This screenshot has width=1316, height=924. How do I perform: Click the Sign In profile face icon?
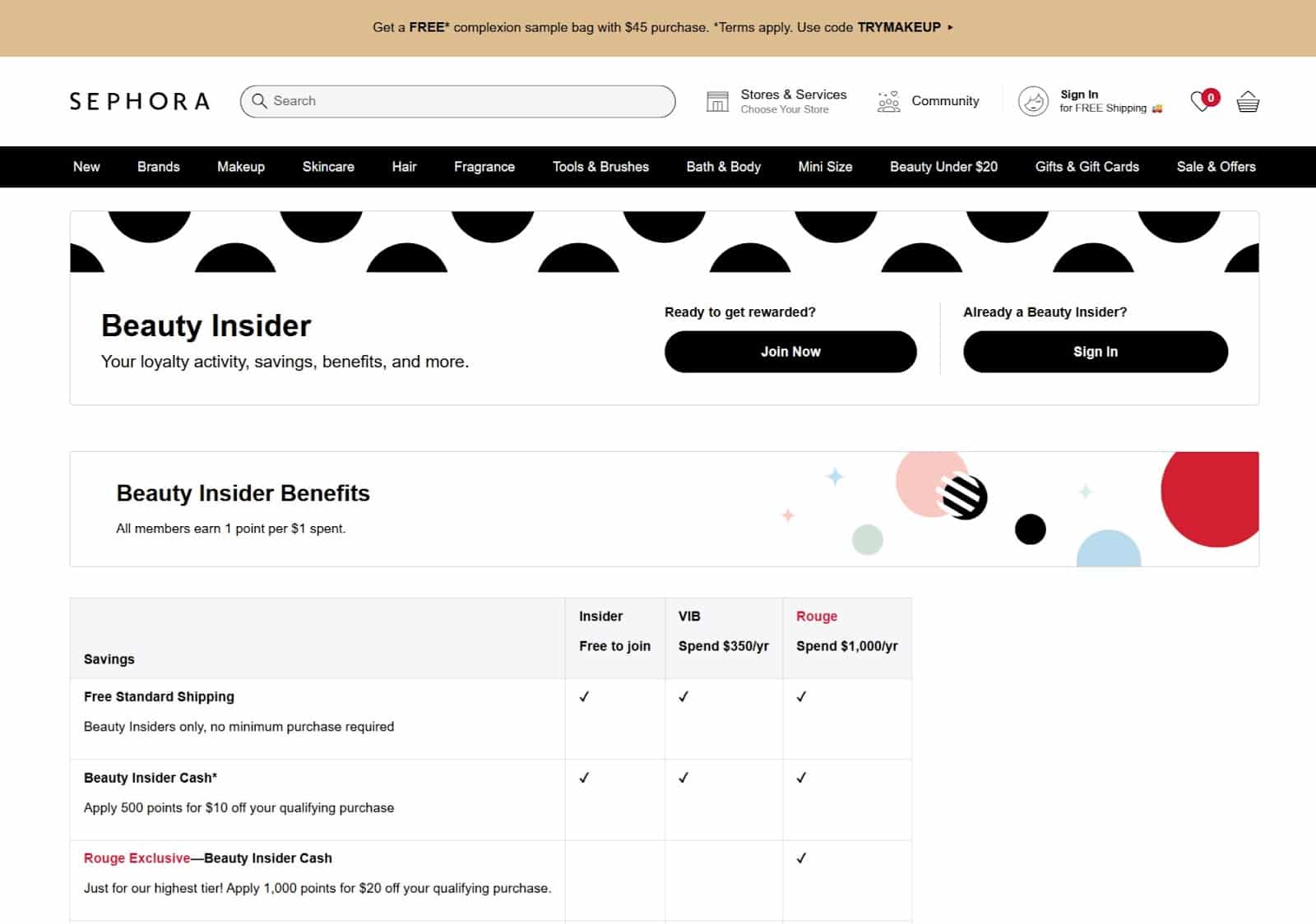[1033, 100]
